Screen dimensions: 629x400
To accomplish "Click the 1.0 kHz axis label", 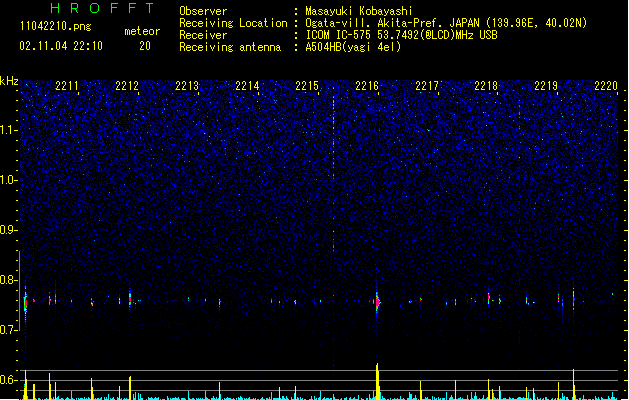I will (9, 180).
